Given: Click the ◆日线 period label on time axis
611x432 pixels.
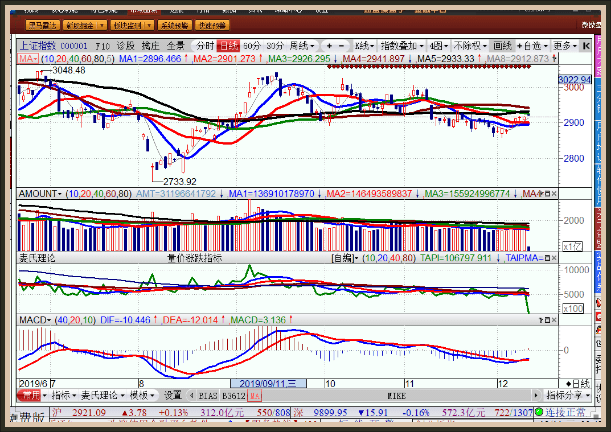Looking at the screenshot, I should 578,384.
